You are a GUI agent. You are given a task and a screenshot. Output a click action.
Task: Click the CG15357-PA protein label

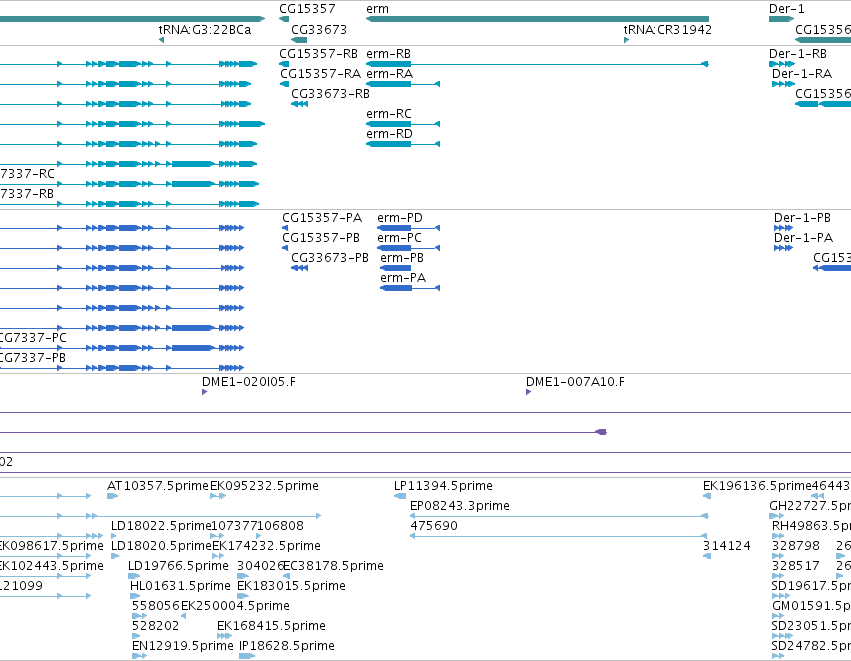click(x=322, y=218)
